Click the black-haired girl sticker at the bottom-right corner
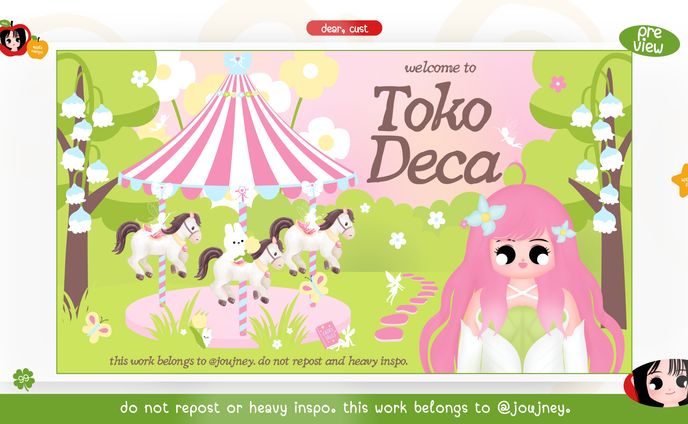Image resolution: width=688 pixels, height=424 pixels. tap(656, 382)
